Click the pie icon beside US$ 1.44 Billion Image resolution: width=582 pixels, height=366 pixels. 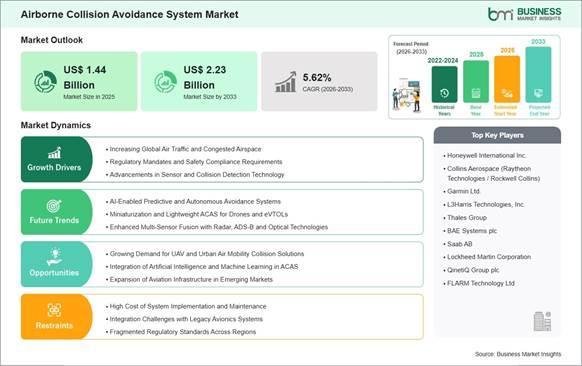pos(45,82)
